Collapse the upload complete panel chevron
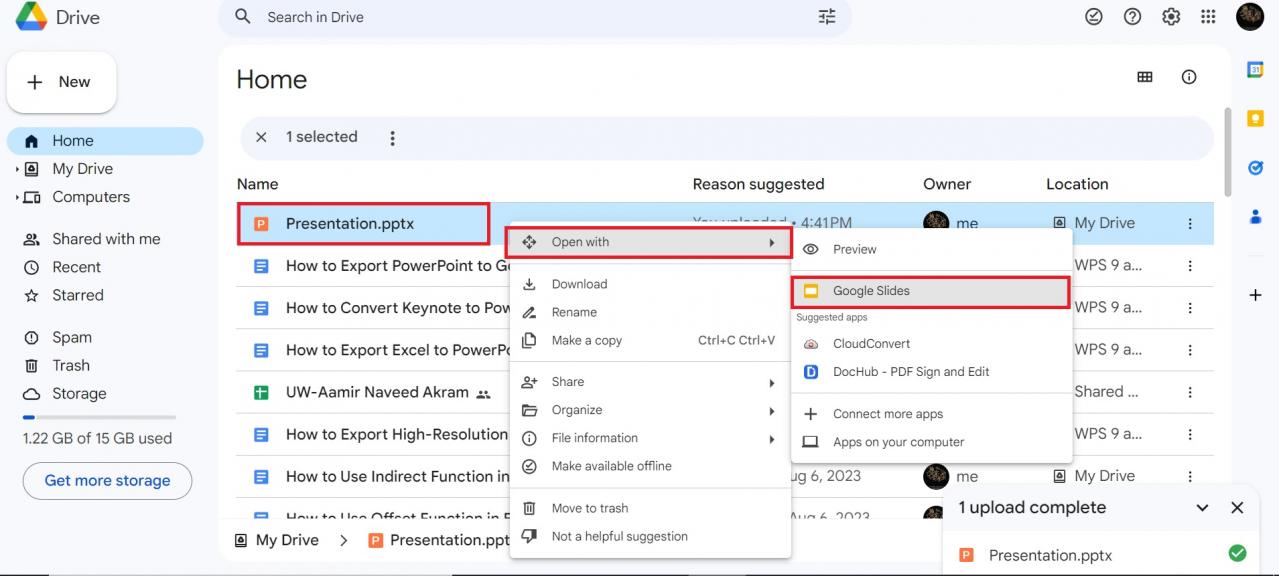This screenshot has height=576, width=1279. tap(1202, 508)
